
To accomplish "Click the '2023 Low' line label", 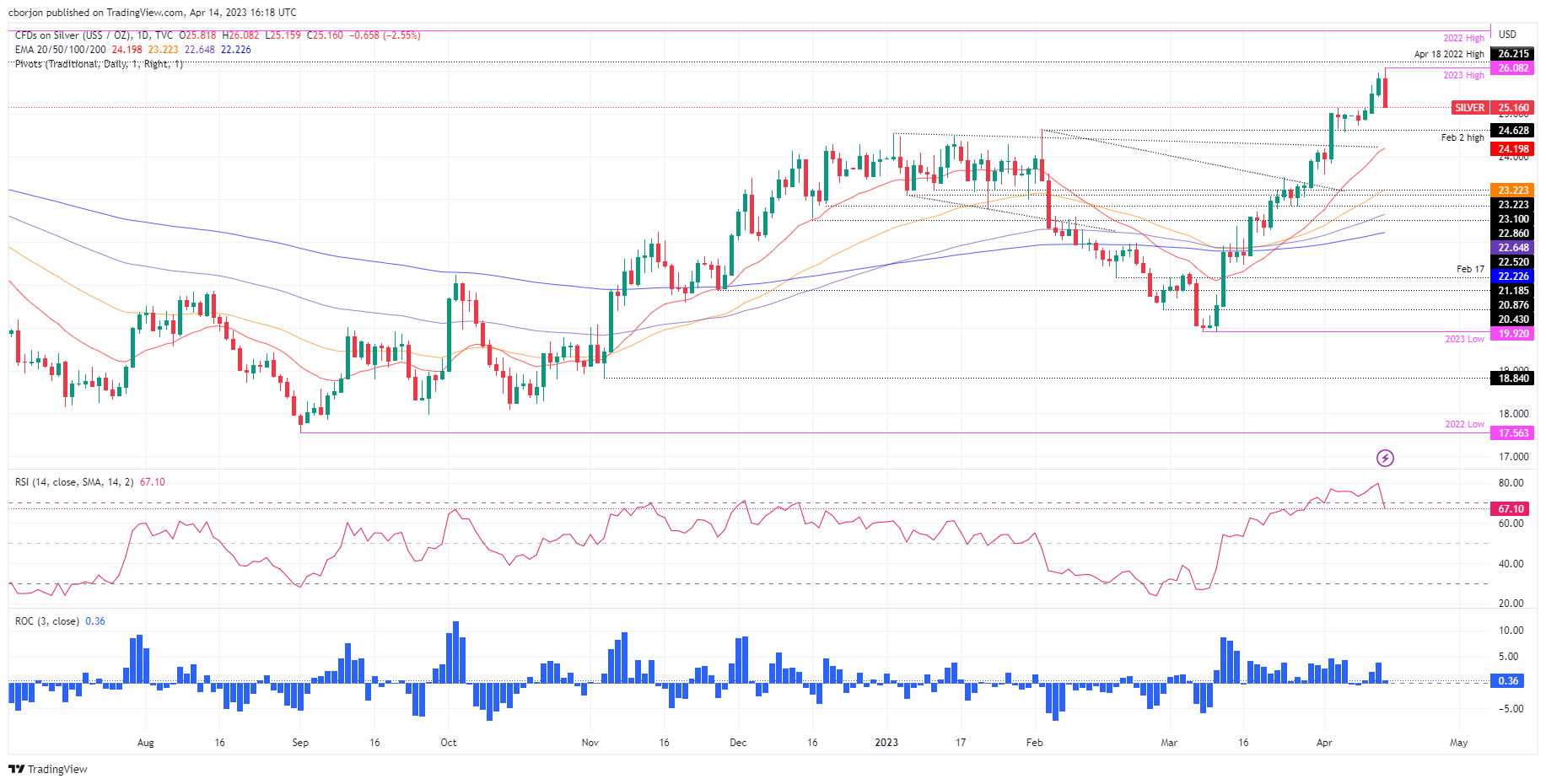I will click(x=1464, y=339).
